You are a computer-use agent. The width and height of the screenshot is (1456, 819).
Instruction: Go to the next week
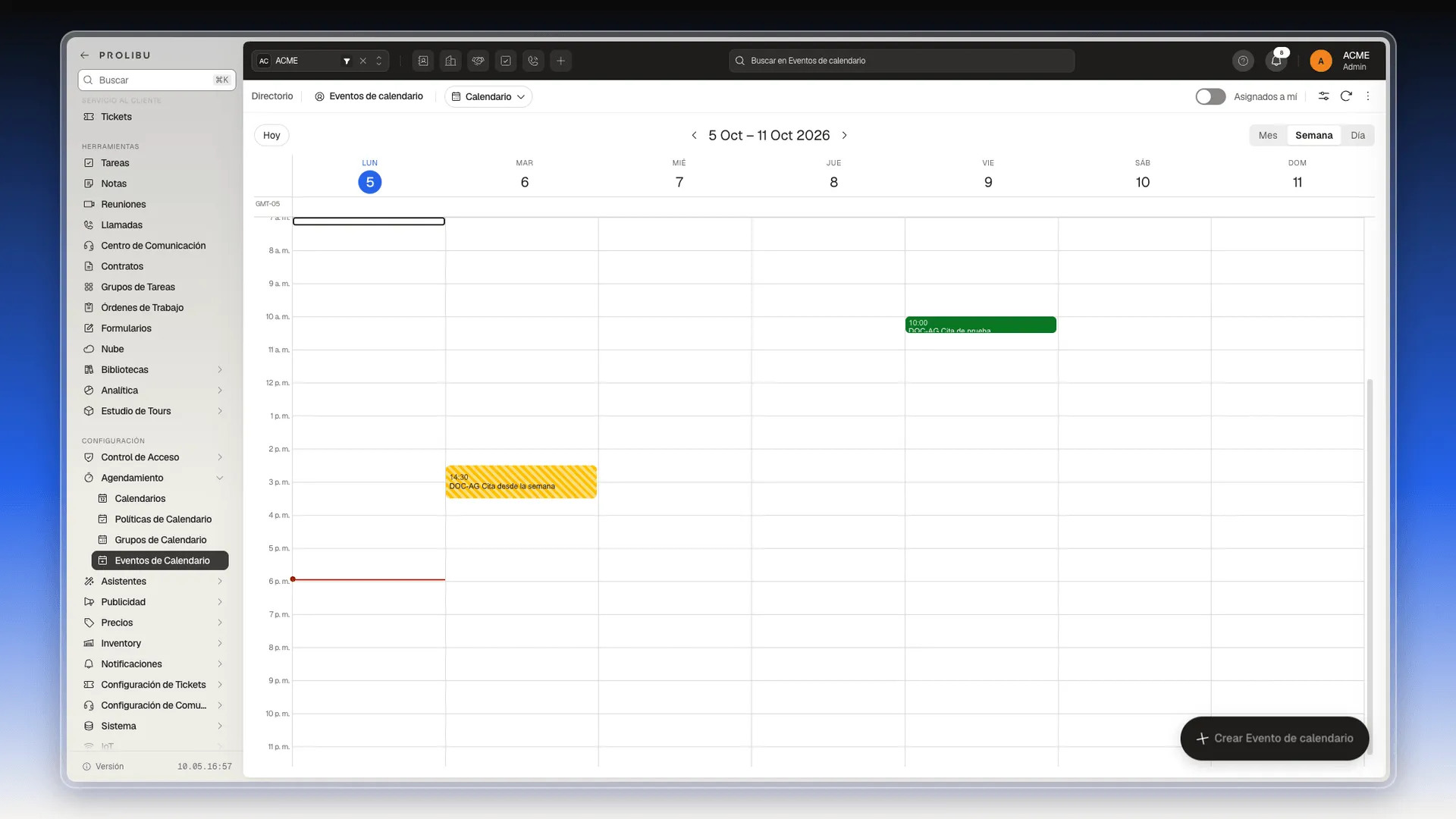(x=844, y=135)
